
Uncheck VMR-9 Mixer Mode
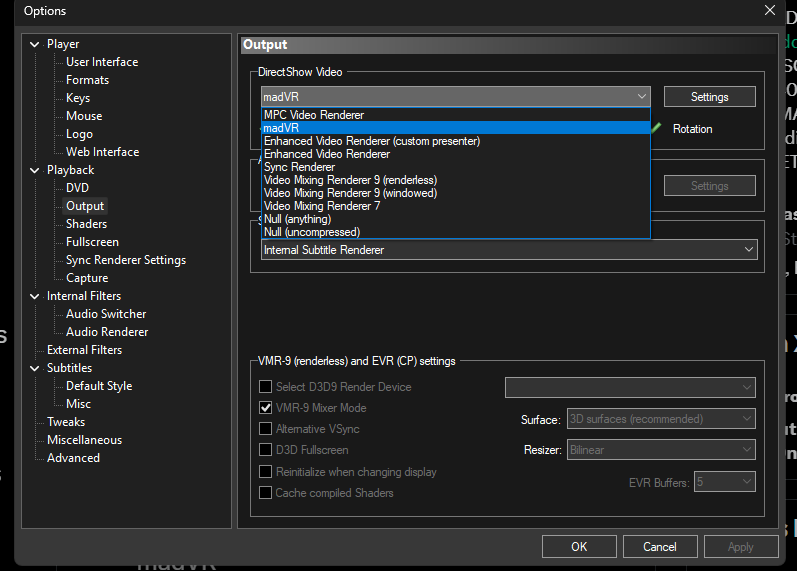pos(265,408)
